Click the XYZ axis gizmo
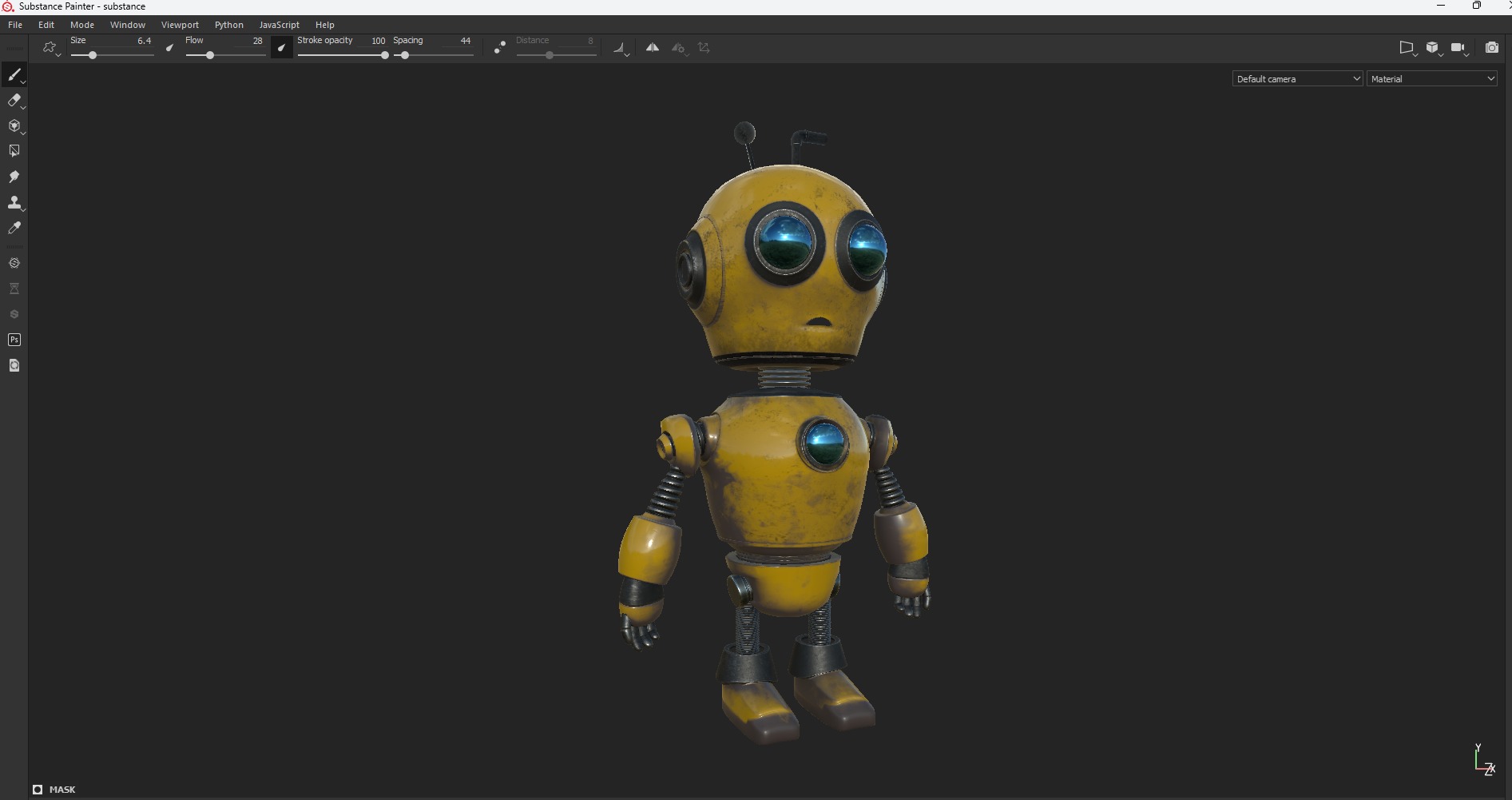 tap(1484, 759)
